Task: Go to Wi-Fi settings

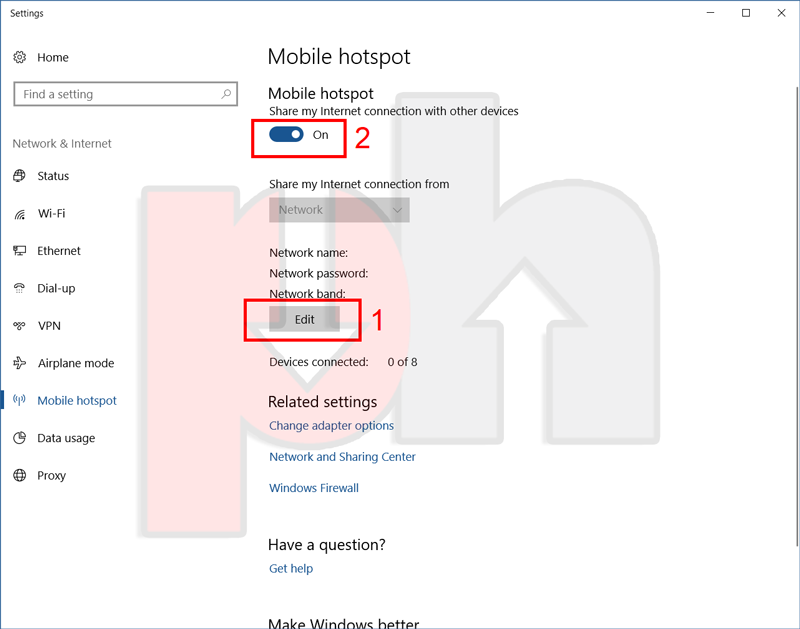Action: [x=52, y=214]
